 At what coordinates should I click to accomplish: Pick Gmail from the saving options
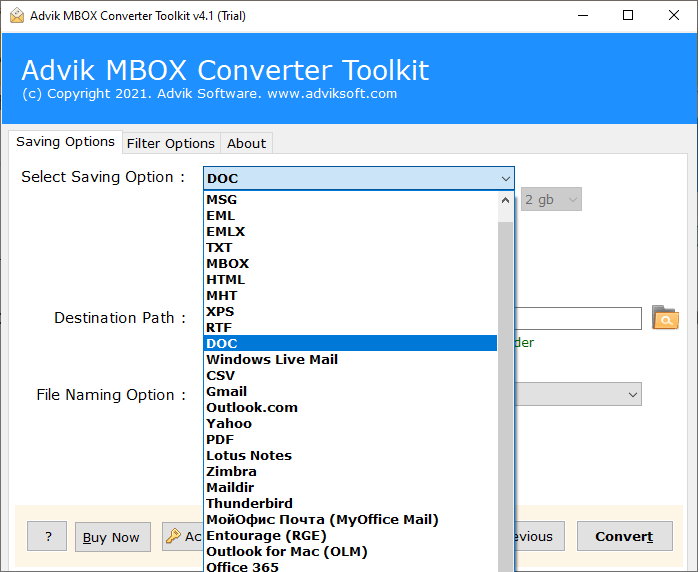350,392
